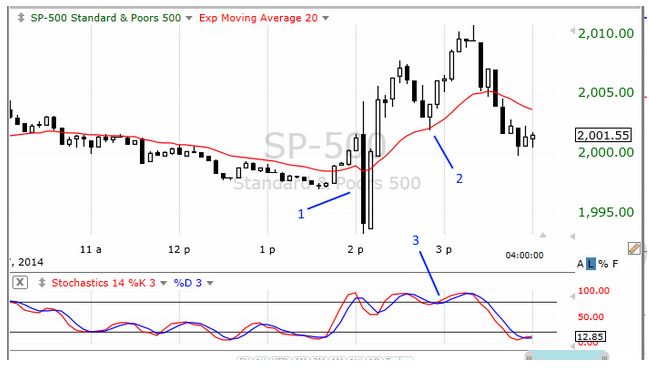This screenshot has width=649, height=371.
Task: Click the 2 p time axis label
Action: (356, 250)
